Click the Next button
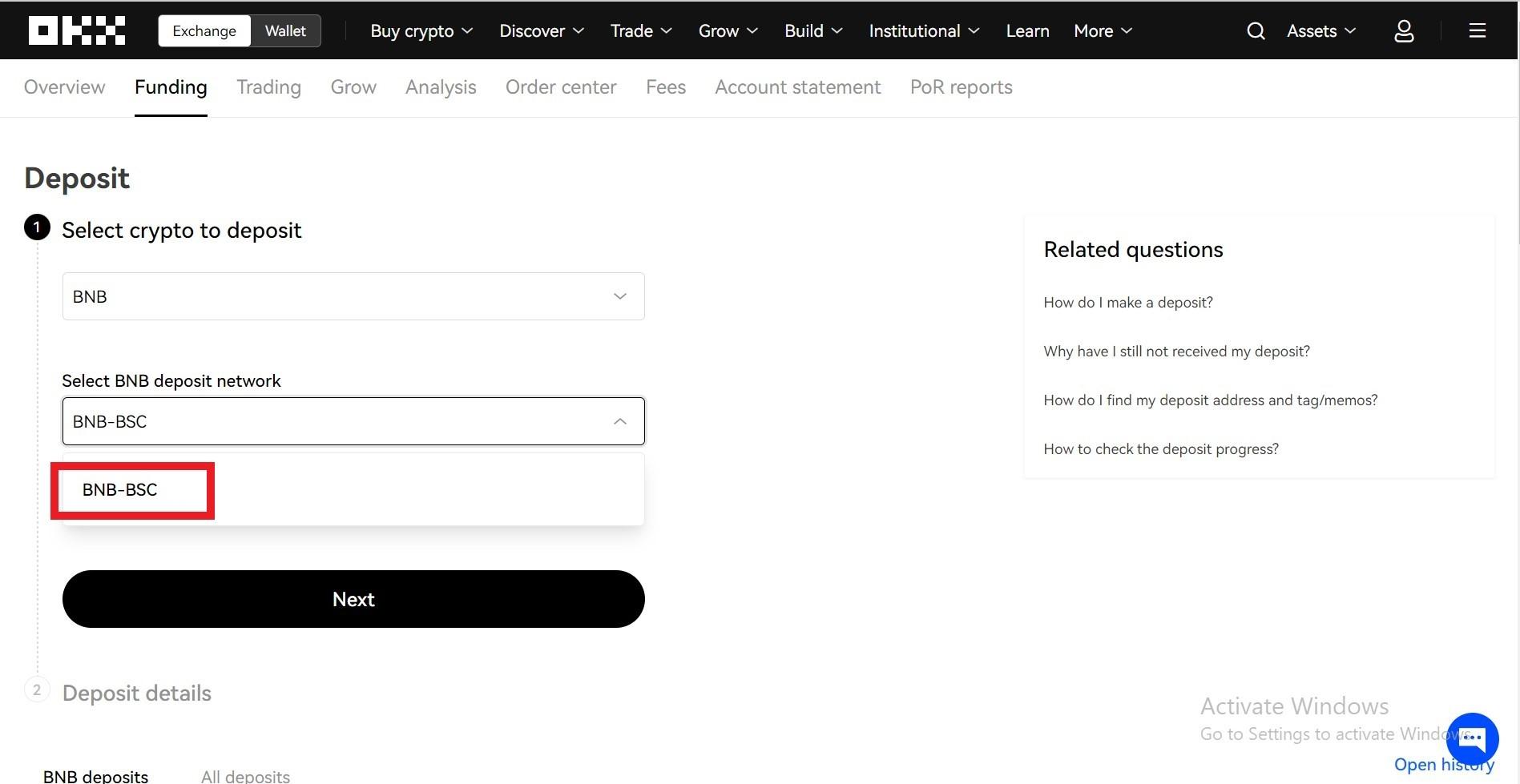The height and width of the screenshot is (784, 1520). coord(353,599)
